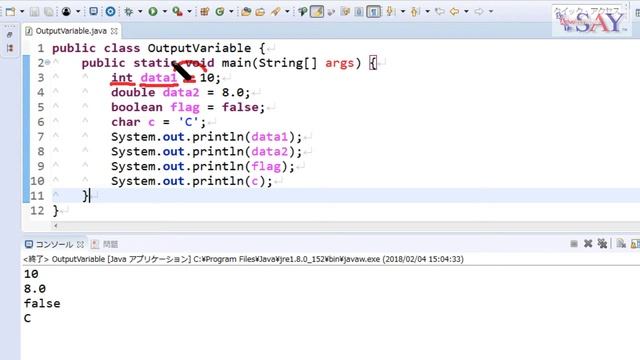The height and width of the screenshot is (360, 640).
Task: Select the OutputVariable.java editor tab
Action: pos(71,31)
